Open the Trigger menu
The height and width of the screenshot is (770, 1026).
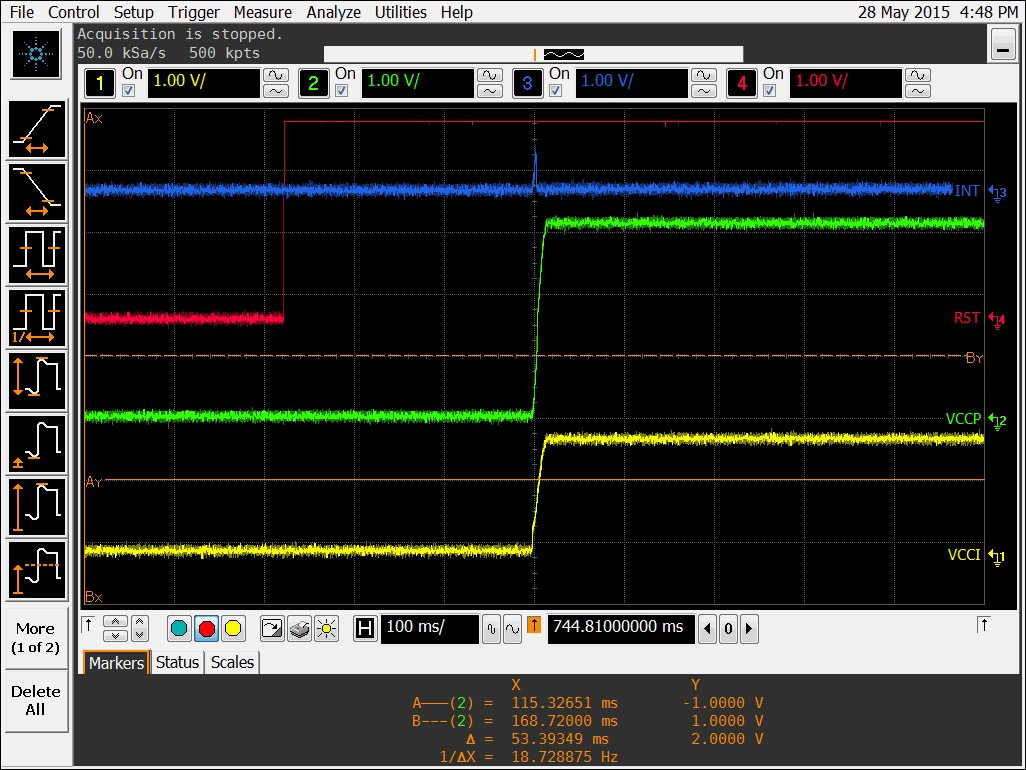(x=194, y=12)
